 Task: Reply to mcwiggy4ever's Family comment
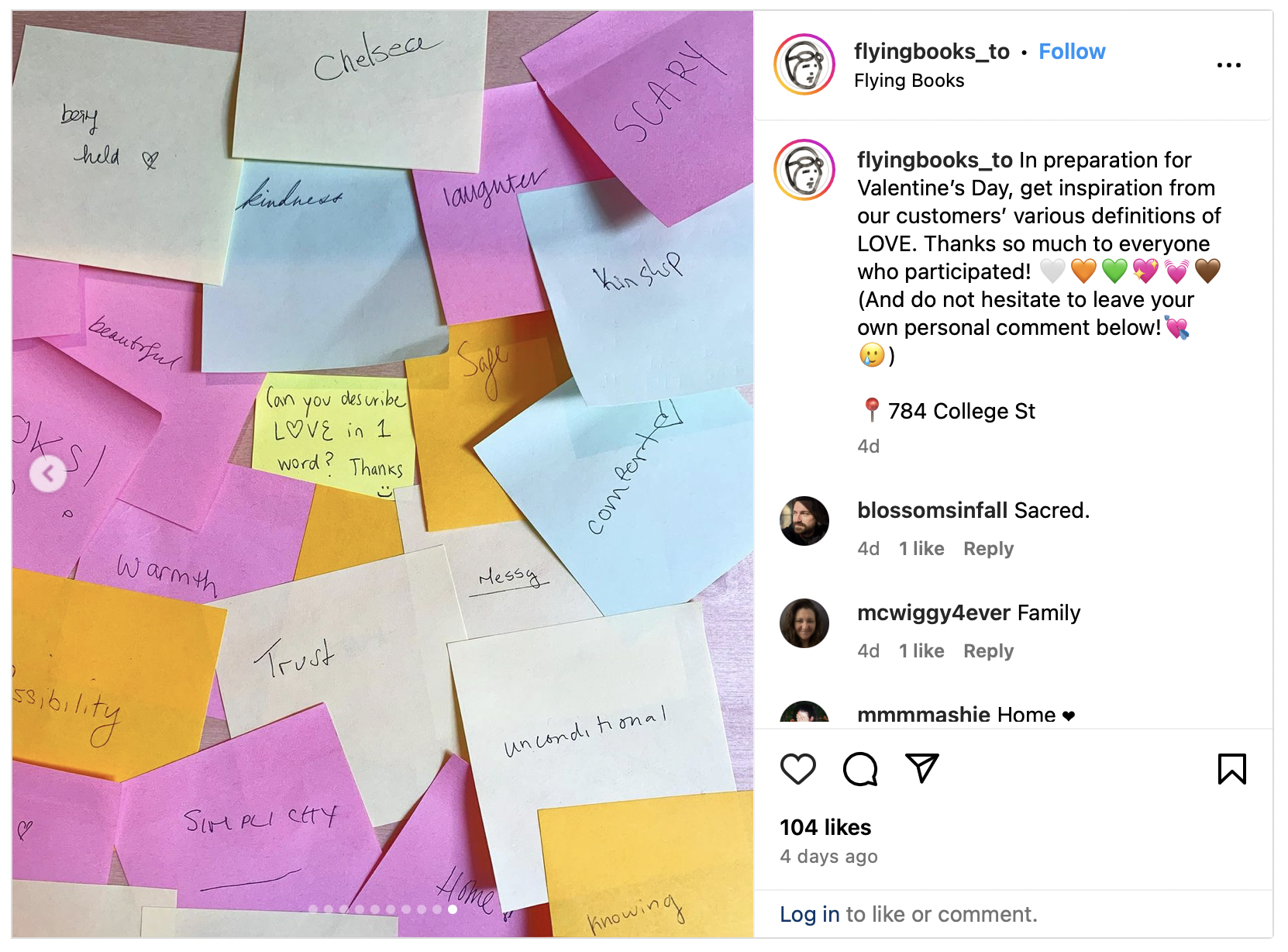click(x=988, y=651)
